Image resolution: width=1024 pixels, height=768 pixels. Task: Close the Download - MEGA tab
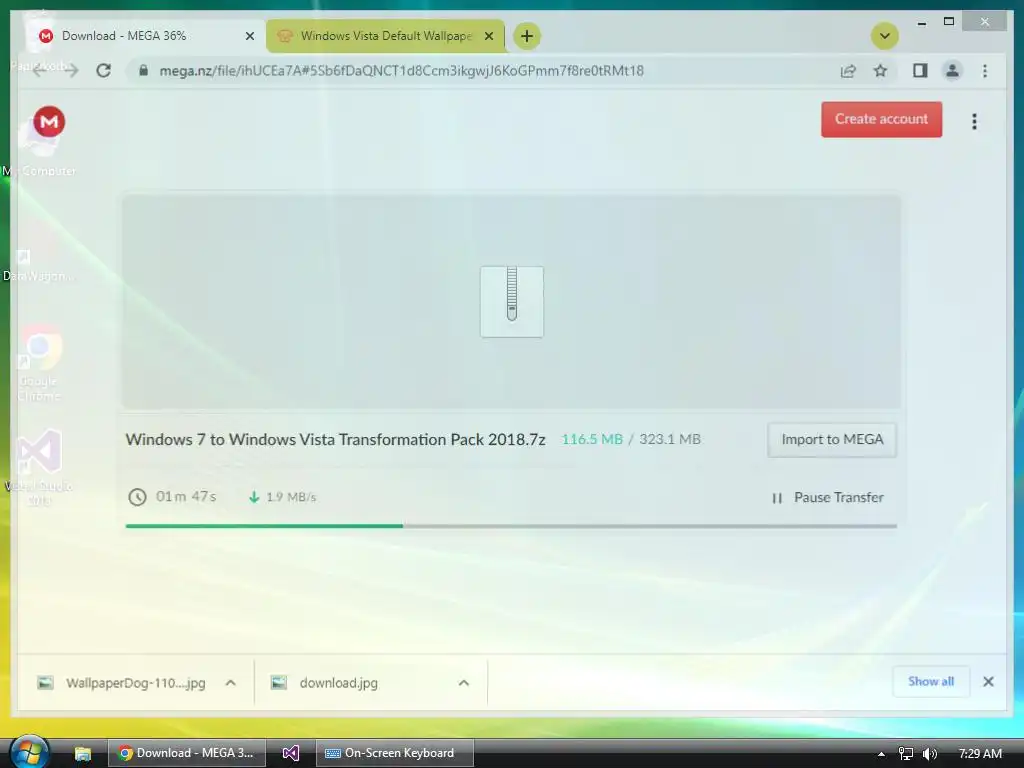(249, 36)
